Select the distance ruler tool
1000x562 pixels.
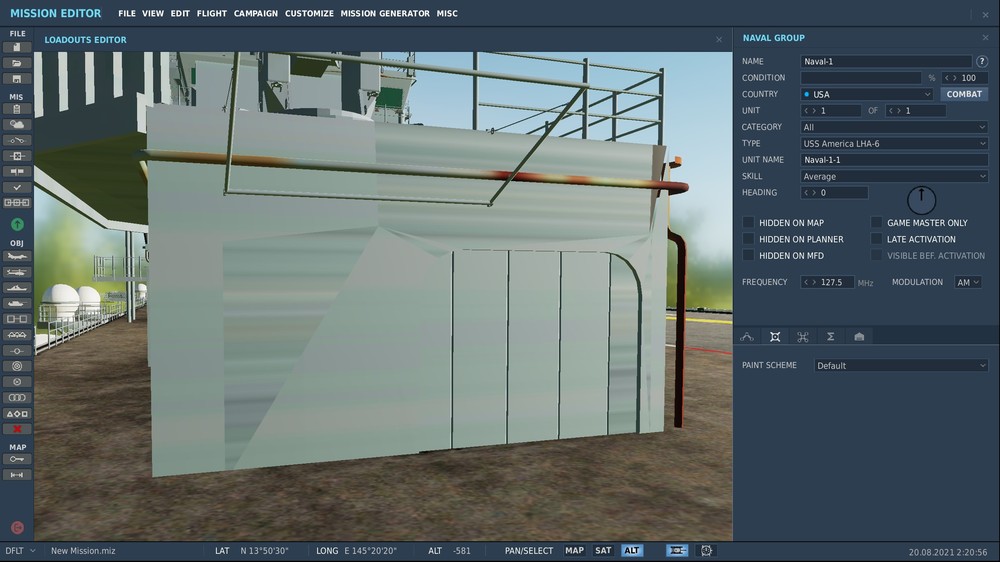click(x=17, y=475)
